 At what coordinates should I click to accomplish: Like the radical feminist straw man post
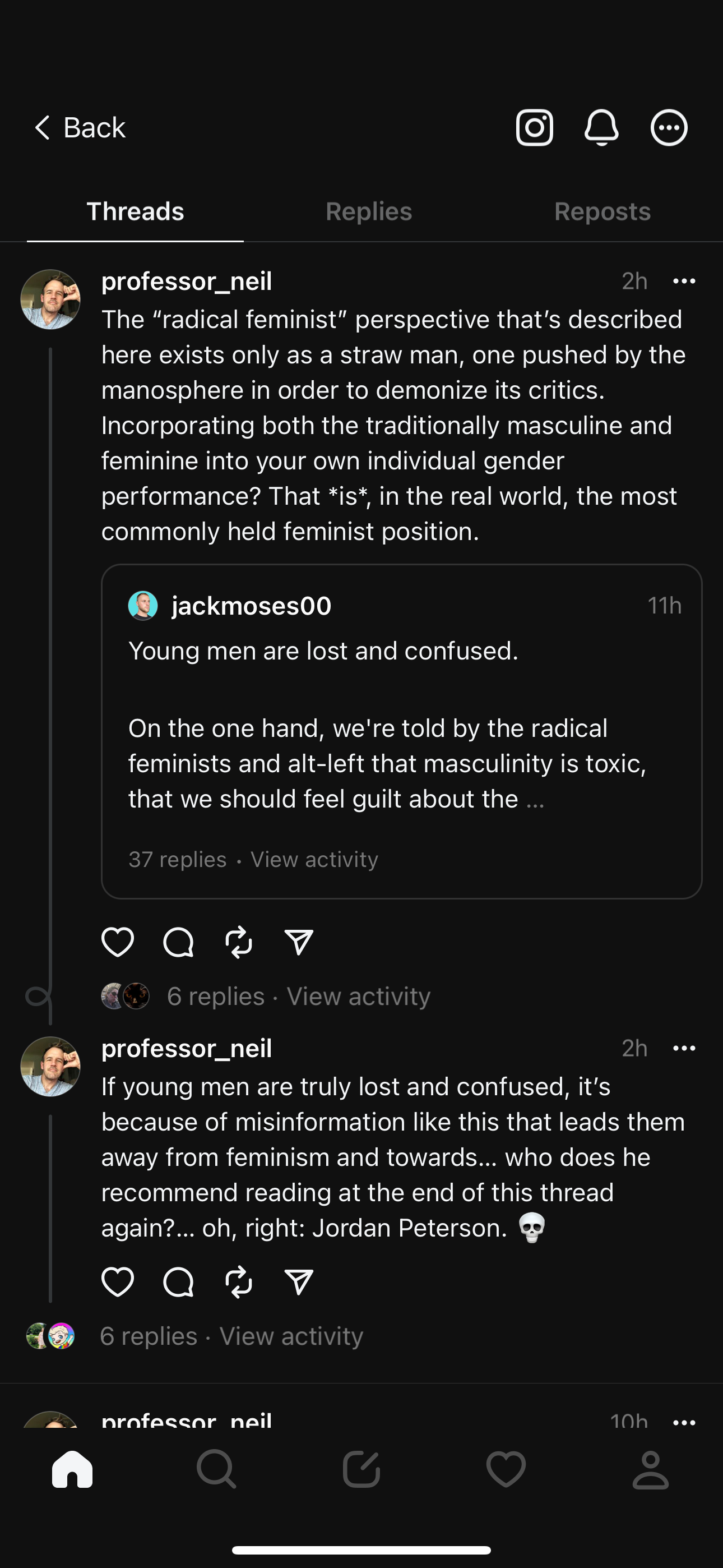click(118, 942)
